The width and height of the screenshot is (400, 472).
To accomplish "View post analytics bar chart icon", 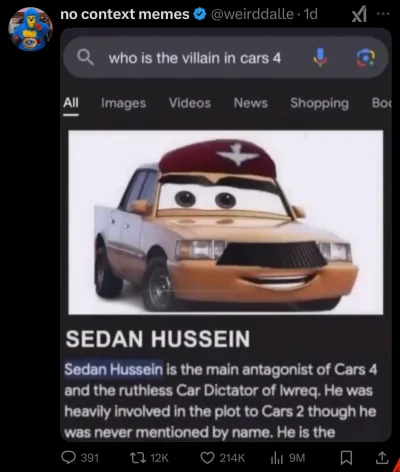I will [x=276, y=458].
